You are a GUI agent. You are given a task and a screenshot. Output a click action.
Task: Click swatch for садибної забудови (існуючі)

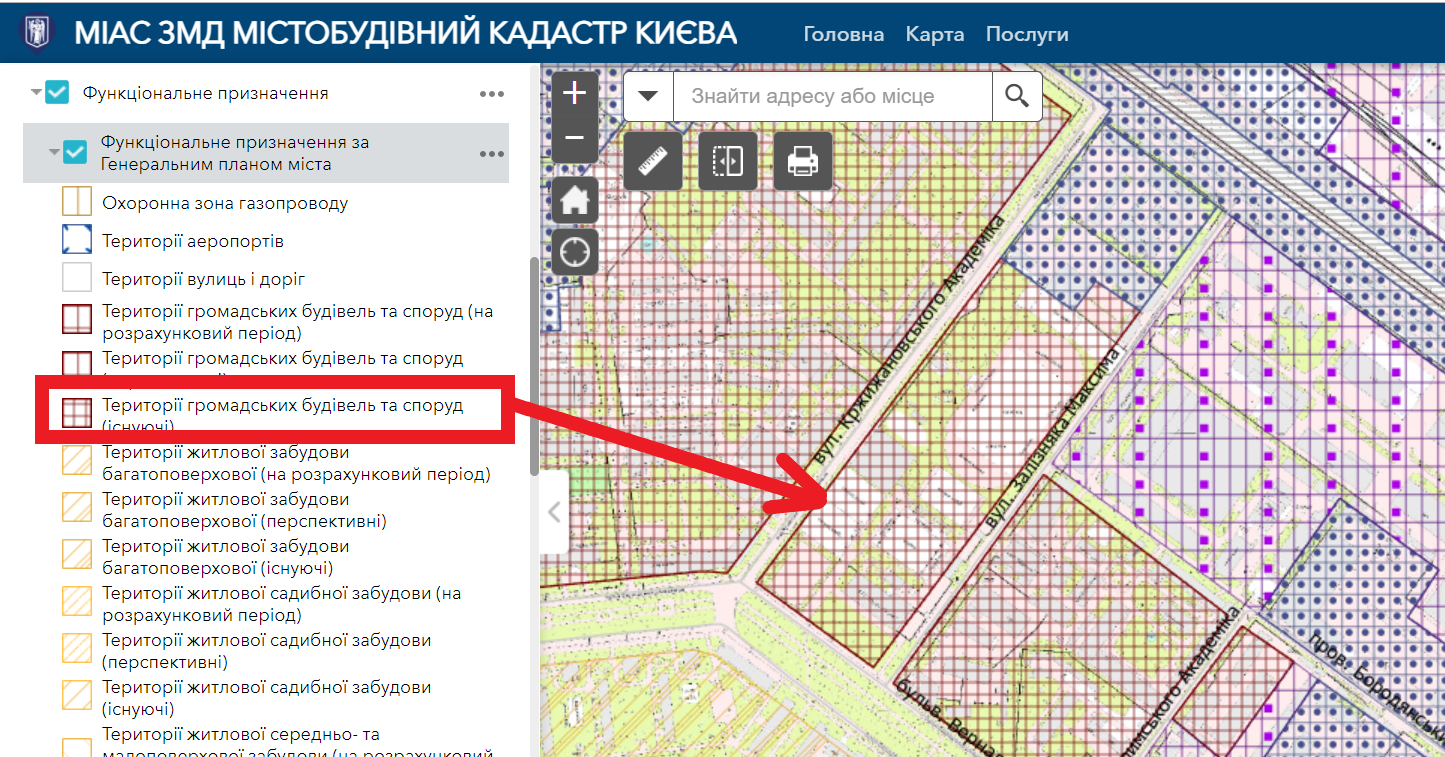click(77, 696)
